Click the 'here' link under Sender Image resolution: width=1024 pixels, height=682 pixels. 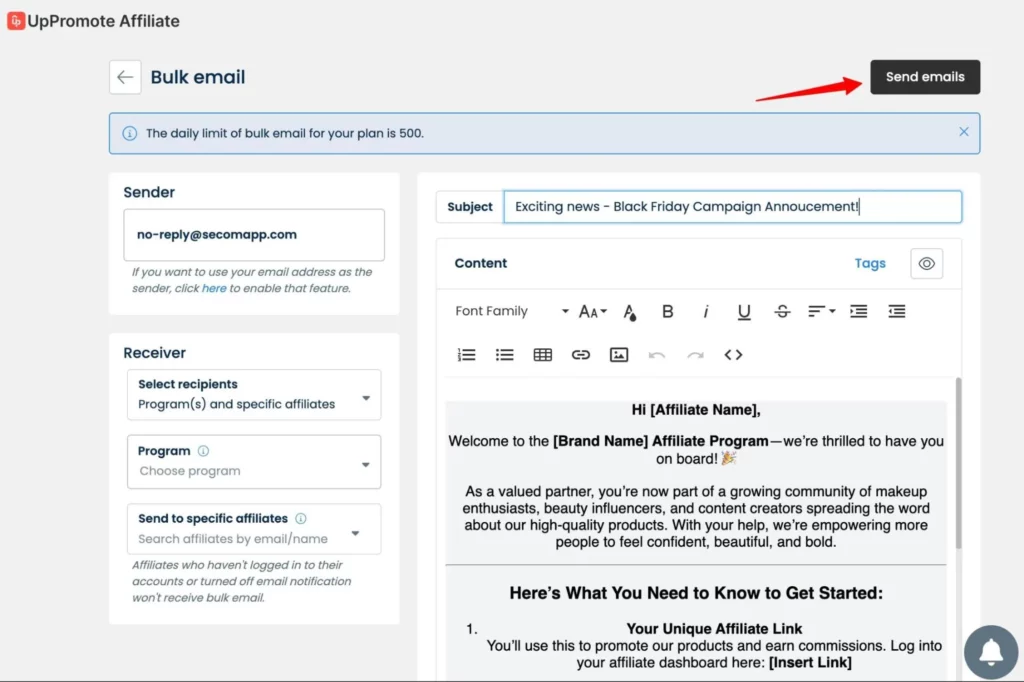214,288
